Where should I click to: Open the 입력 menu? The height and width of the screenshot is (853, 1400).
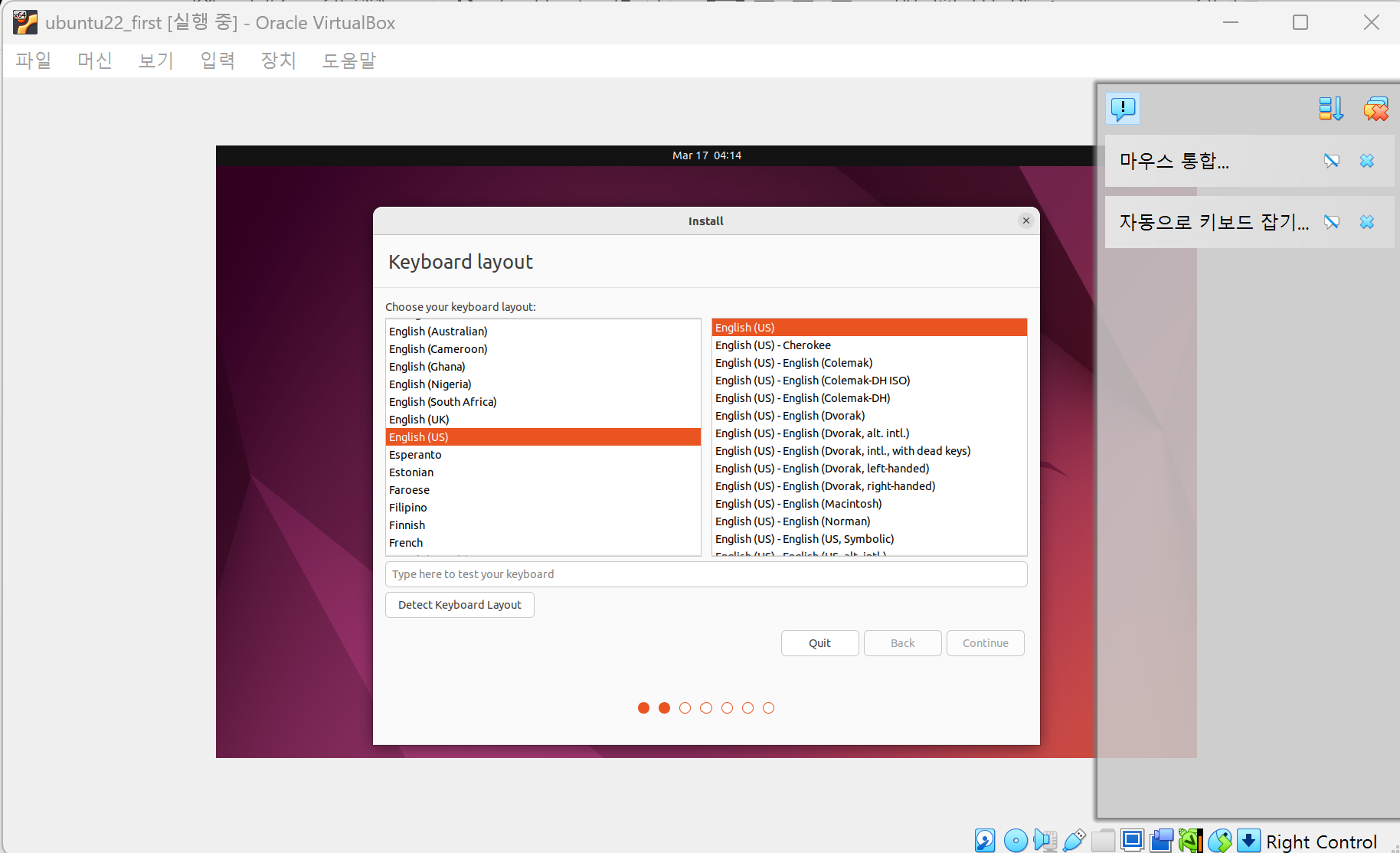point(218,60)
